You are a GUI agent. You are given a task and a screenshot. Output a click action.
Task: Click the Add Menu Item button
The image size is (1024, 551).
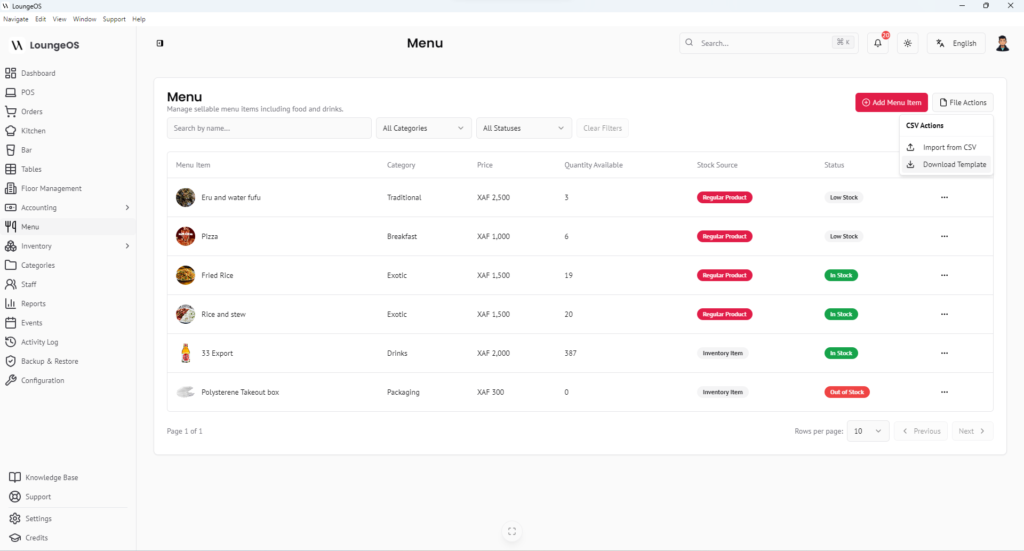point(891,102)
